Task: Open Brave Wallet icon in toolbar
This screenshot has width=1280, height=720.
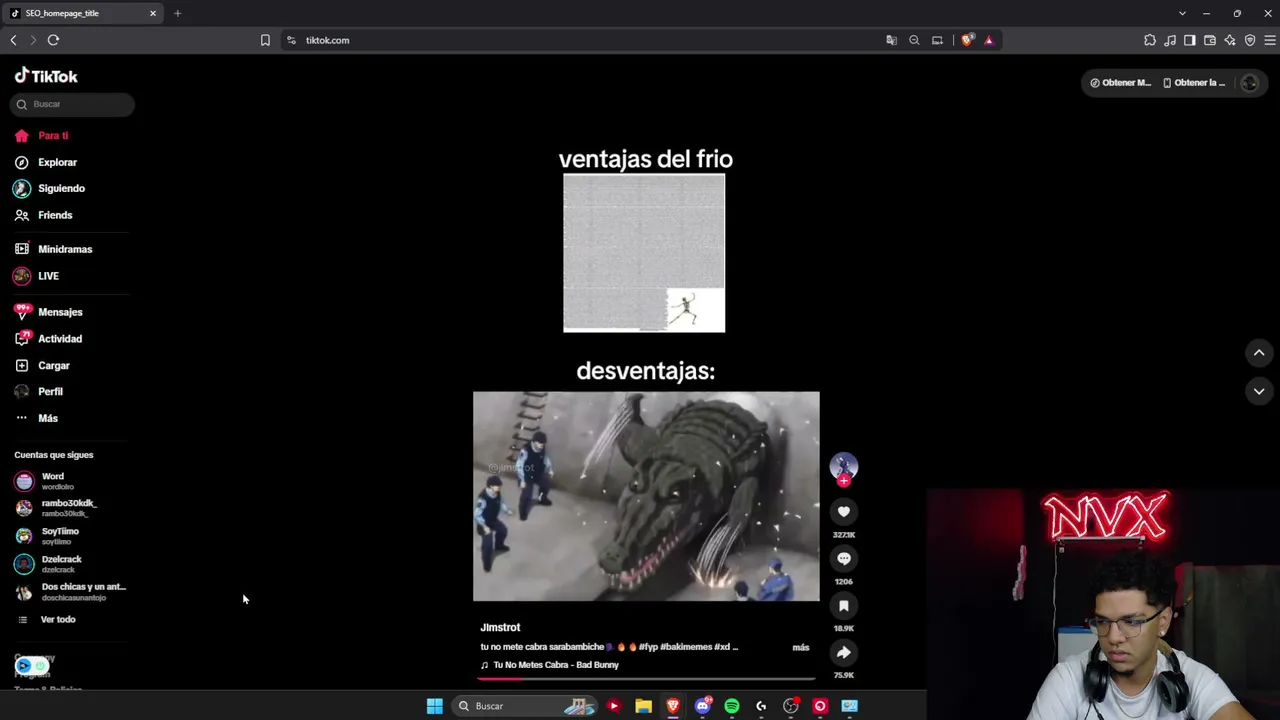Action: [1210, 40]
